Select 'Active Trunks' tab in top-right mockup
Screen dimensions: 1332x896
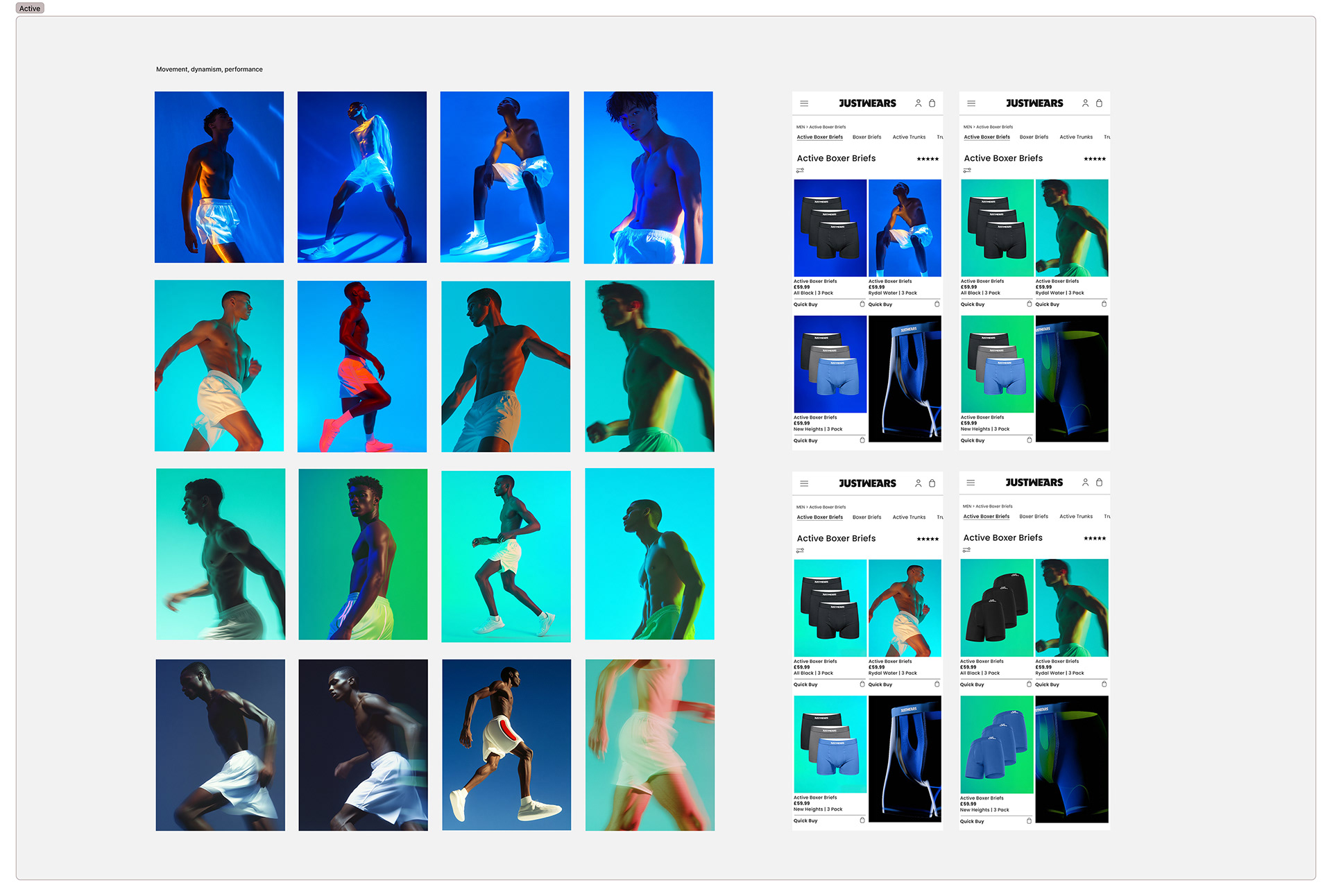[1075, 137]
